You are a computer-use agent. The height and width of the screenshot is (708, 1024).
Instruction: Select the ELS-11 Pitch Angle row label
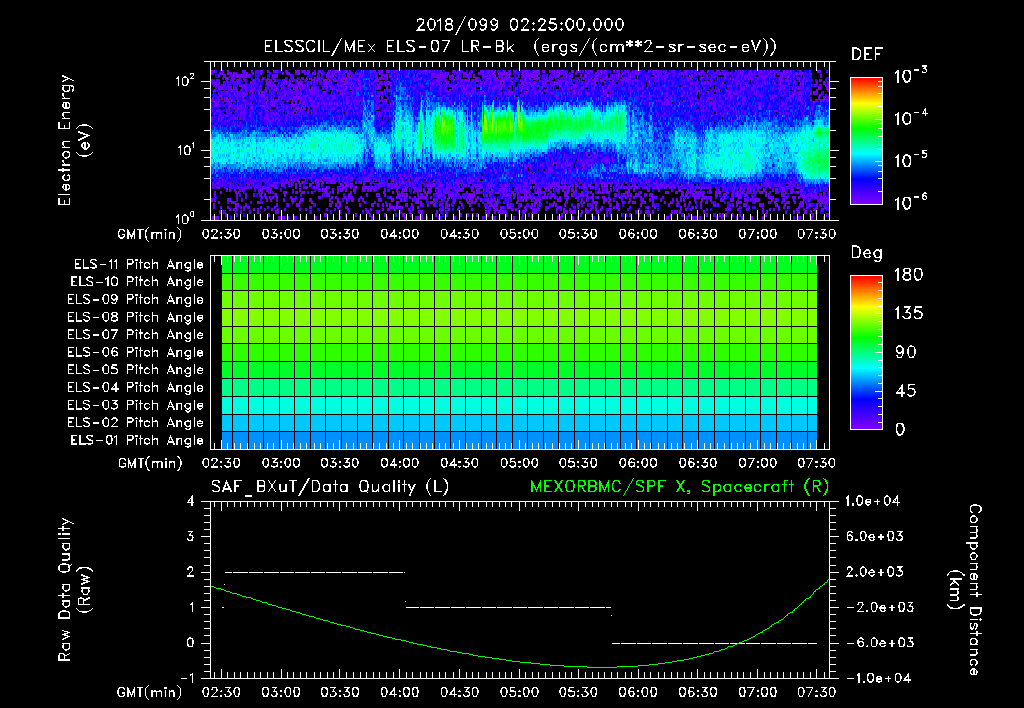click(x=138, y=264)
